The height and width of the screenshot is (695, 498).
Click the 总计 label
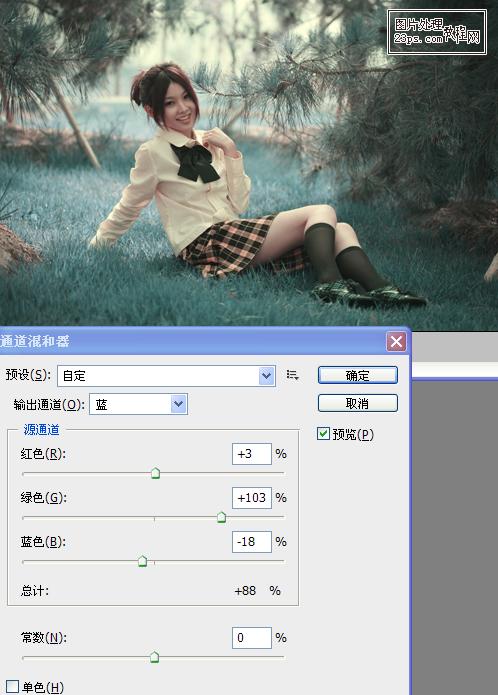click(x=35, y=591)
